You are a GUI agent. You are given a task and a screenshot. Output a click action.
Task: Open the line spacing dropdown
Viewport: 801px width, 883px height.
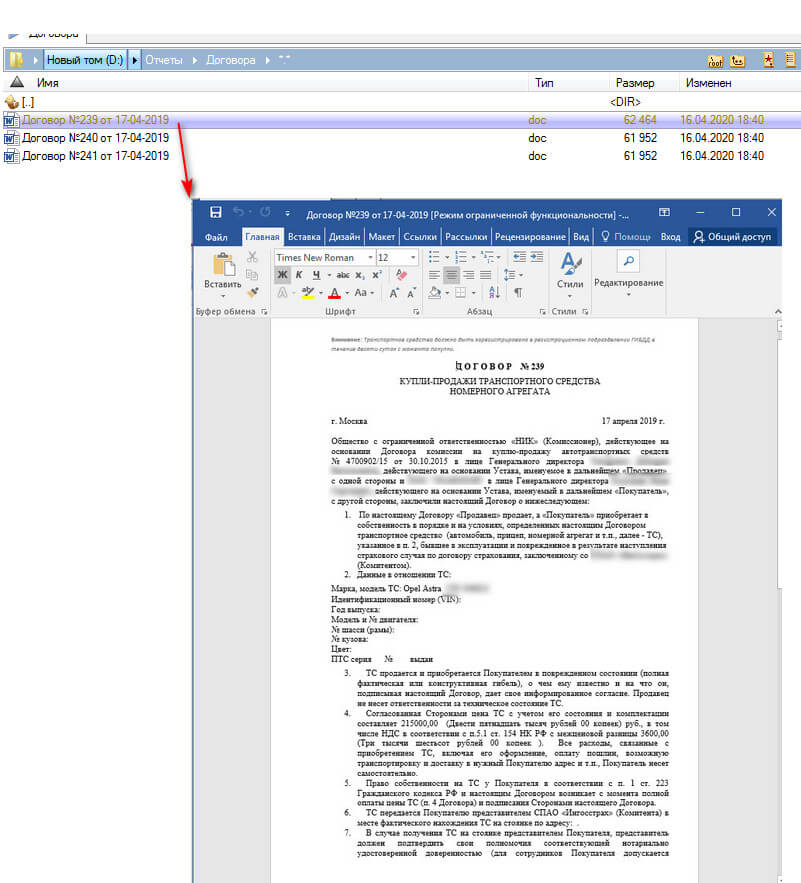(x=521, y=274)
